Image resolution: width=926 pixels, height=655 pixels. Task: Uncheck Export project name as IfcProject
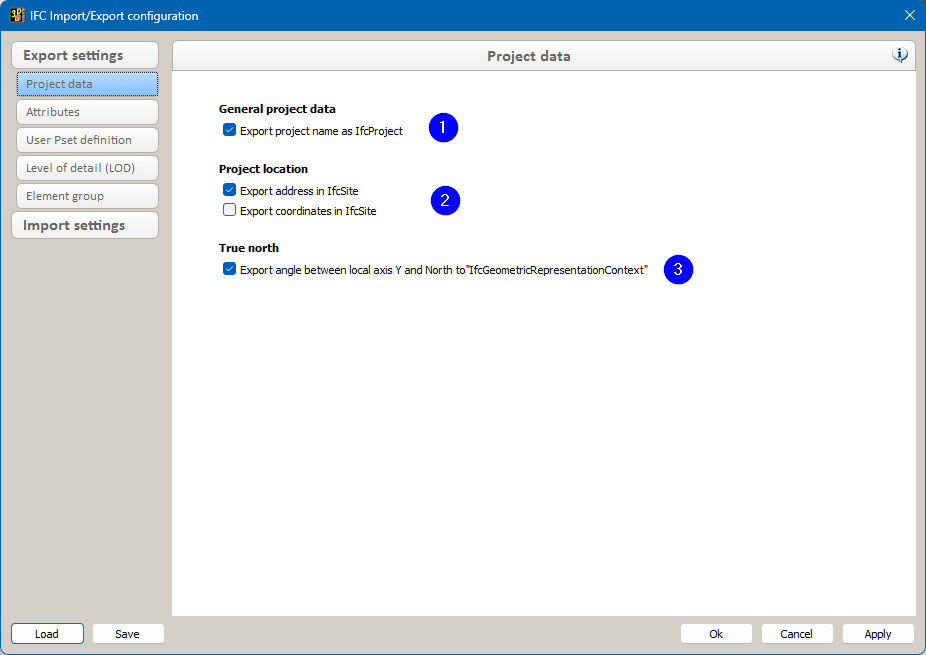(230, 130)
